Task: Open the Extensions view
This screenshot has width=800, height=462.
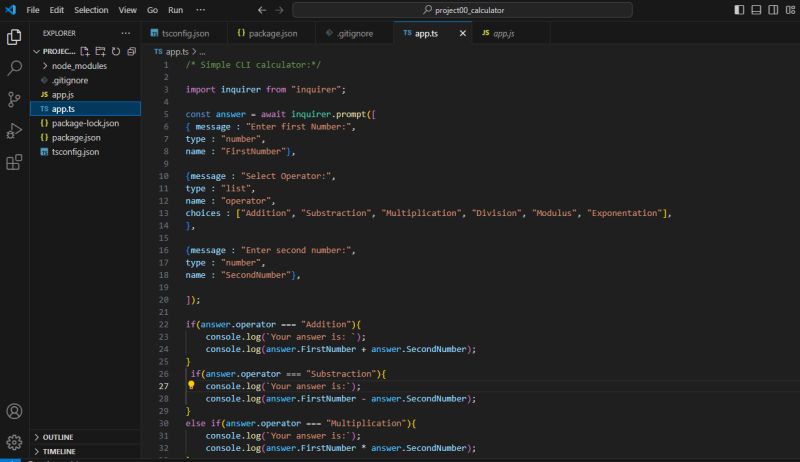Action: [15, 161]
